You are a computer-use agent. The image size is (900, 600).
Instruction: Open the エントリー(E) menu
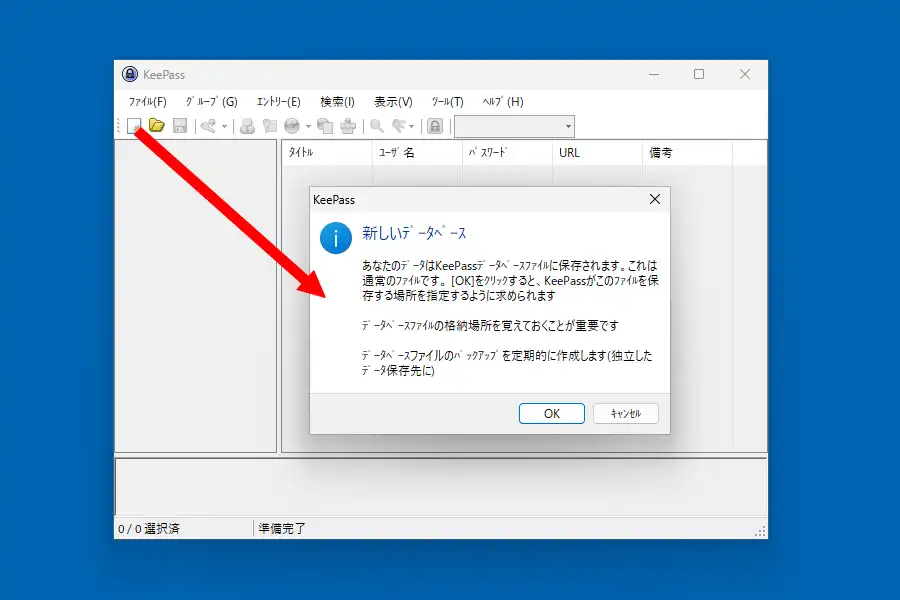[278, 102]
